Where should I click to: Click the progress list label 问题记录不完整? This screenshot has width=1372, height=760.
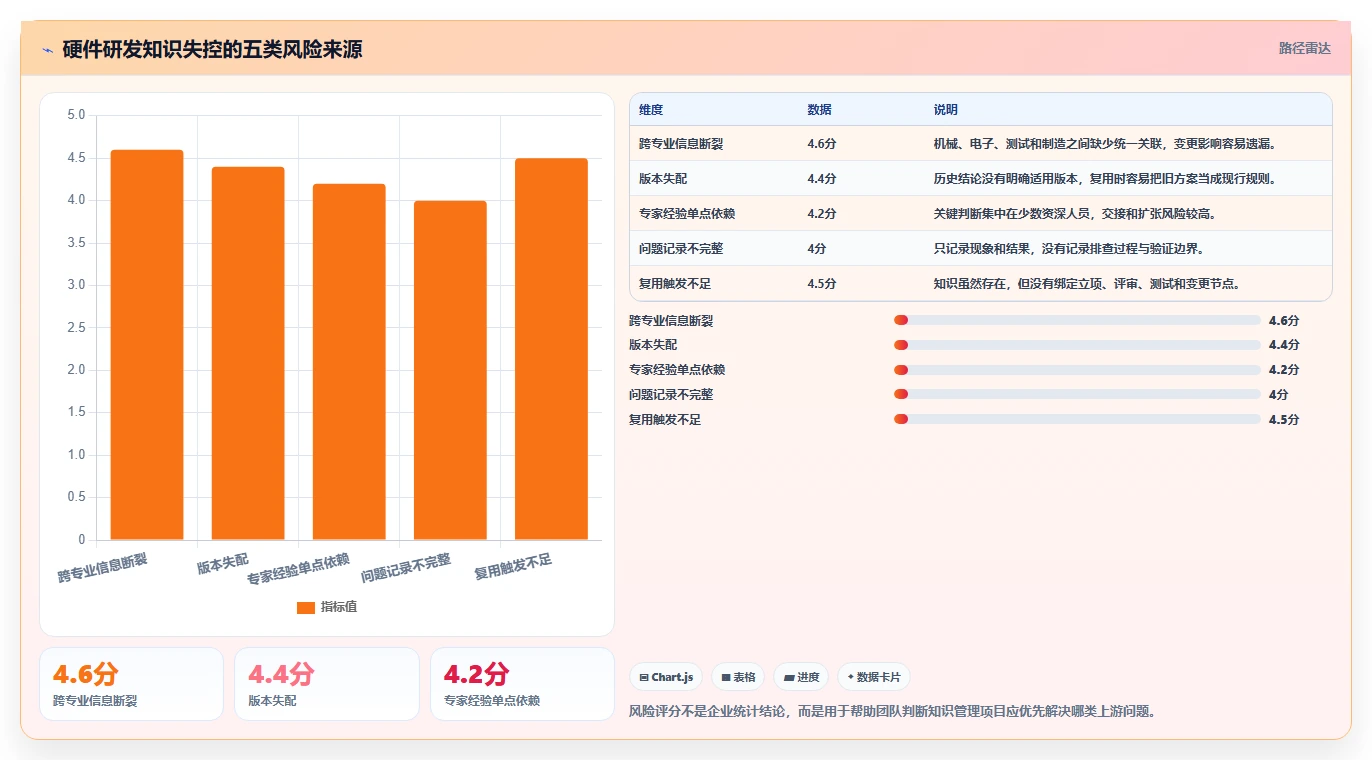click(671, 395)
